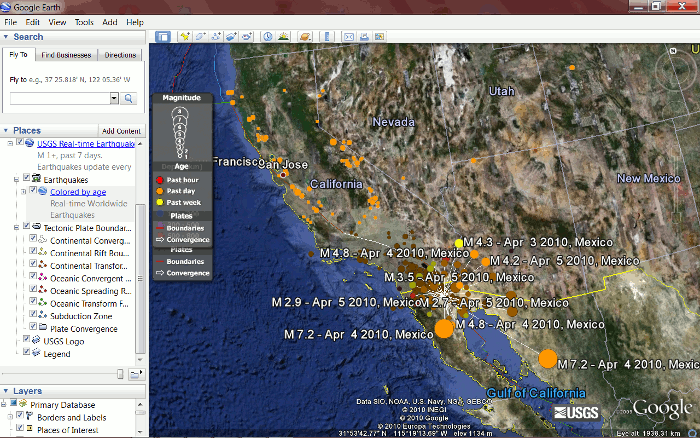Open the planet switcher icon

click(305, 37)
